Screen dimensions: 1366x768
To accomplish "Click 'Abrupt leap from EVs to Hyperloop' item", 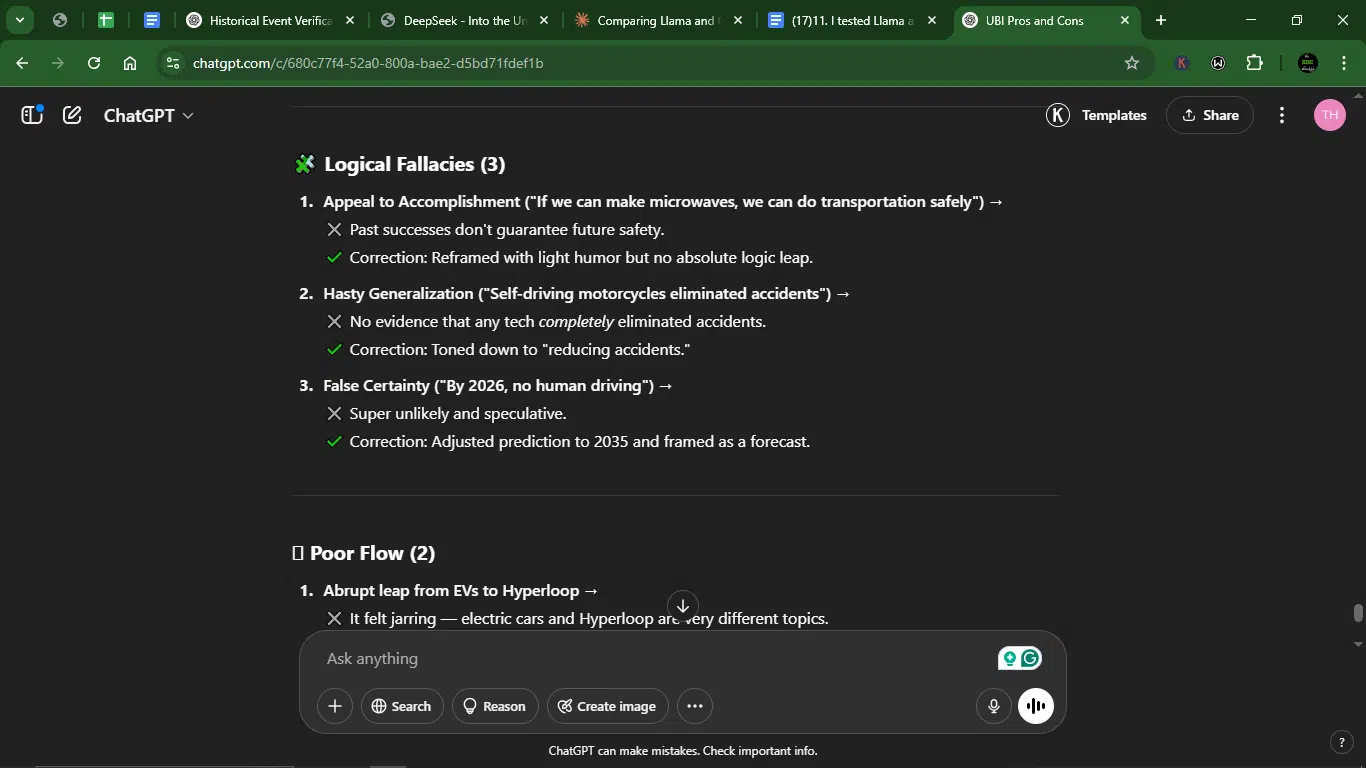I will click(460, 591).
